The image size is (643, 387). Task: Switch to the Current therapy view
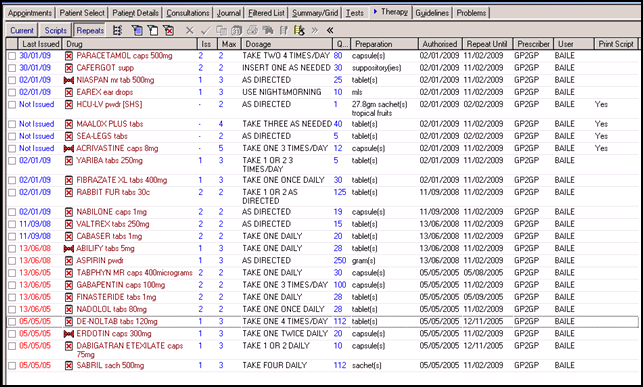point(22,31)
